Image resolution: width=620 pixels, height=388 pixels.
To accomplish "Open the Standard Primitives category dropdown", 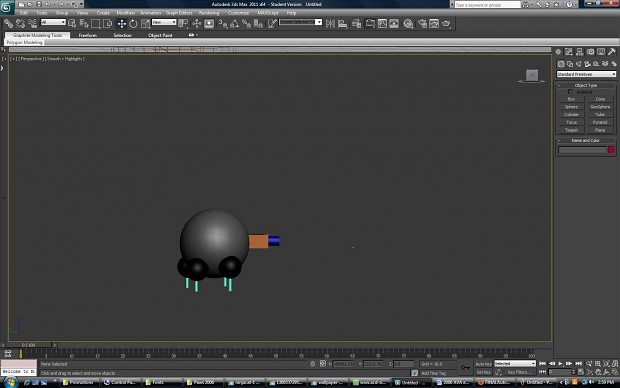I will click(586, 74).
